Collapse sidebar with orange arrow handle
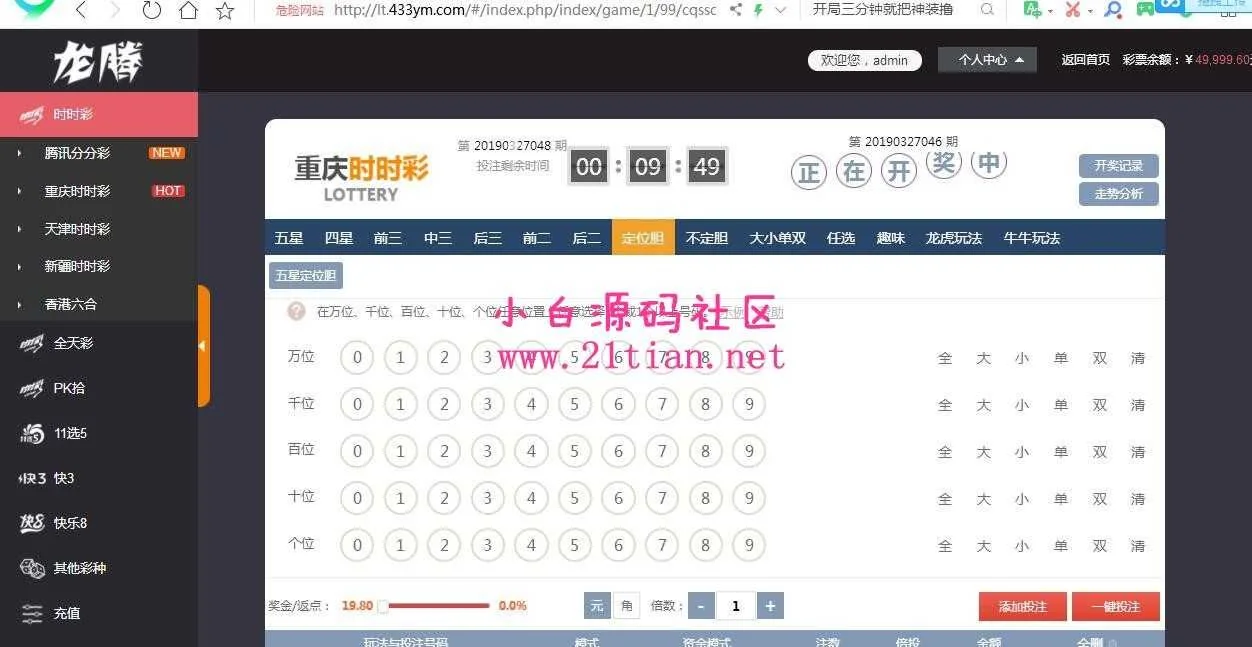This screenshot has width=1252, height=647. [203, 346]
